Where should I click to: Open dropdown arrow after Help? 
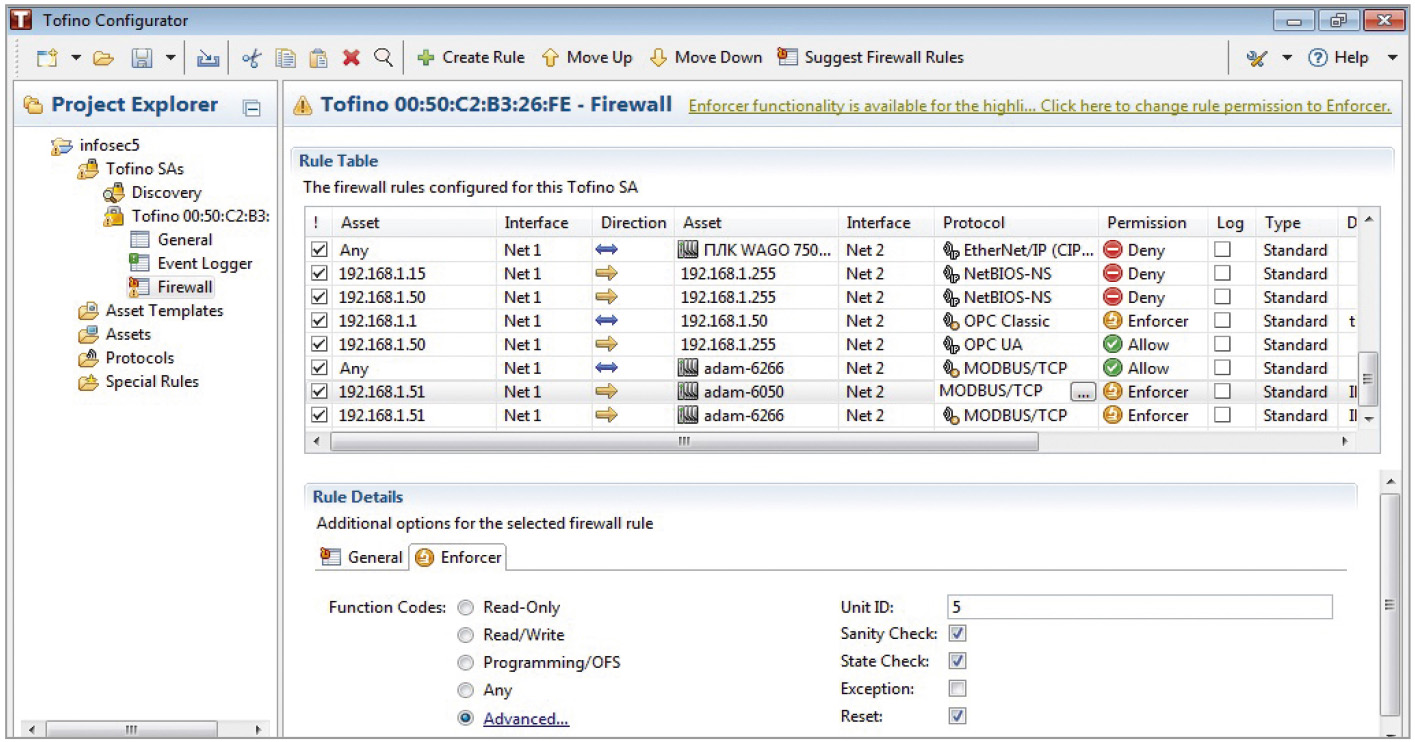tap(1392, 58)
